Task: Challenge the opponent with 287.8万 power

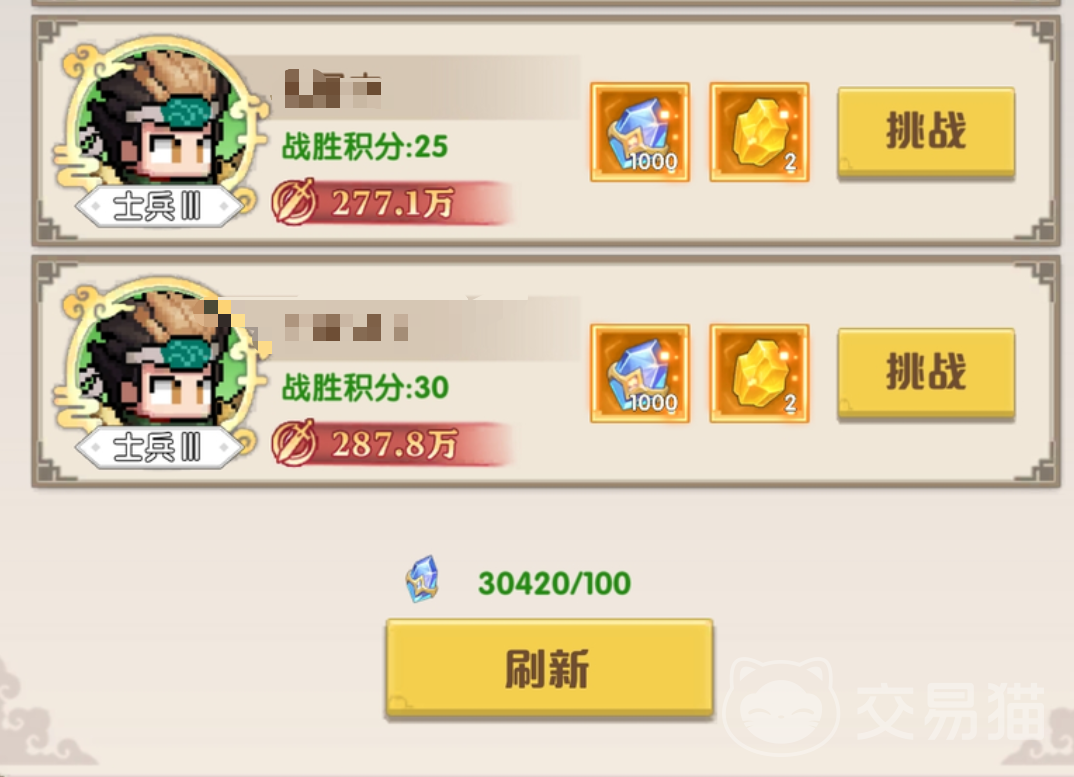Action: click(x=925, y=373)
